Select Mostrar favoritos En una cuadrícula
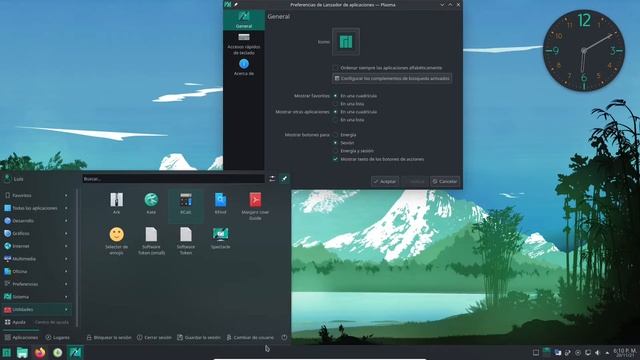640x360 pixels. point(355,96)
